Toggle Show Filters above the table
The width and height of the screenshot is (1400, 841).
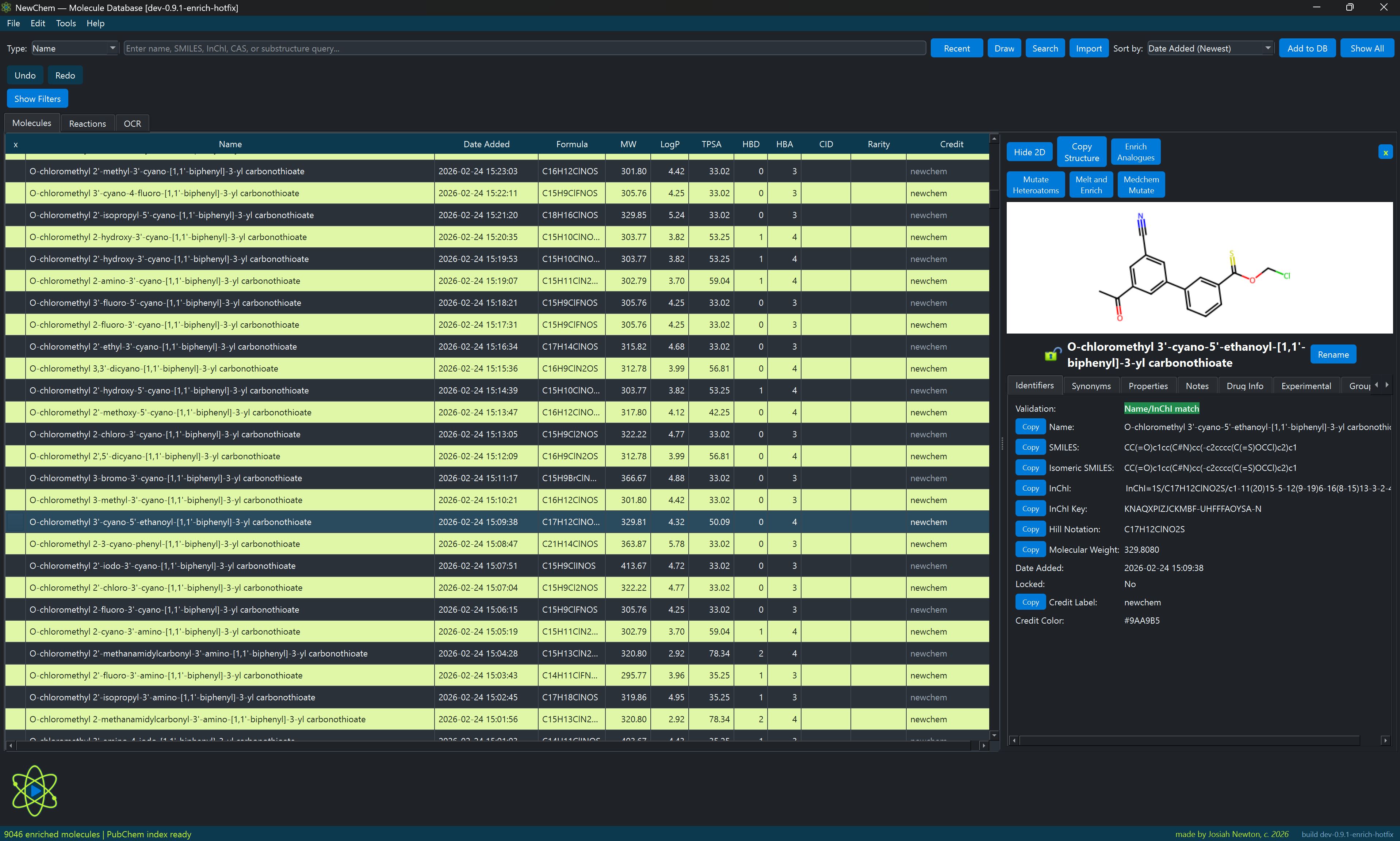37,98
